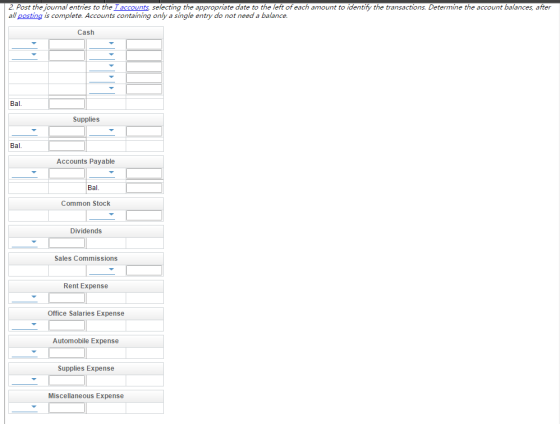This screenshot has height=424, width=560.
Task: Open Supplies Expense date dropdown
Action: pyautogui.click(x=25, y=380)
